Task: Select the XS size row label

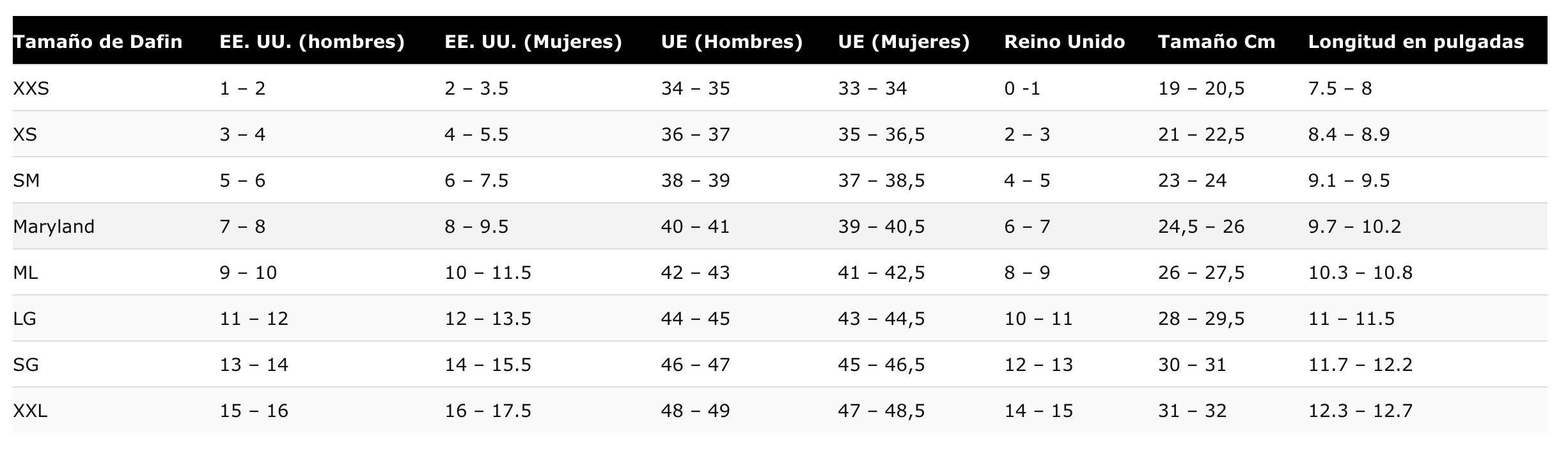Action: pos(25,134)
